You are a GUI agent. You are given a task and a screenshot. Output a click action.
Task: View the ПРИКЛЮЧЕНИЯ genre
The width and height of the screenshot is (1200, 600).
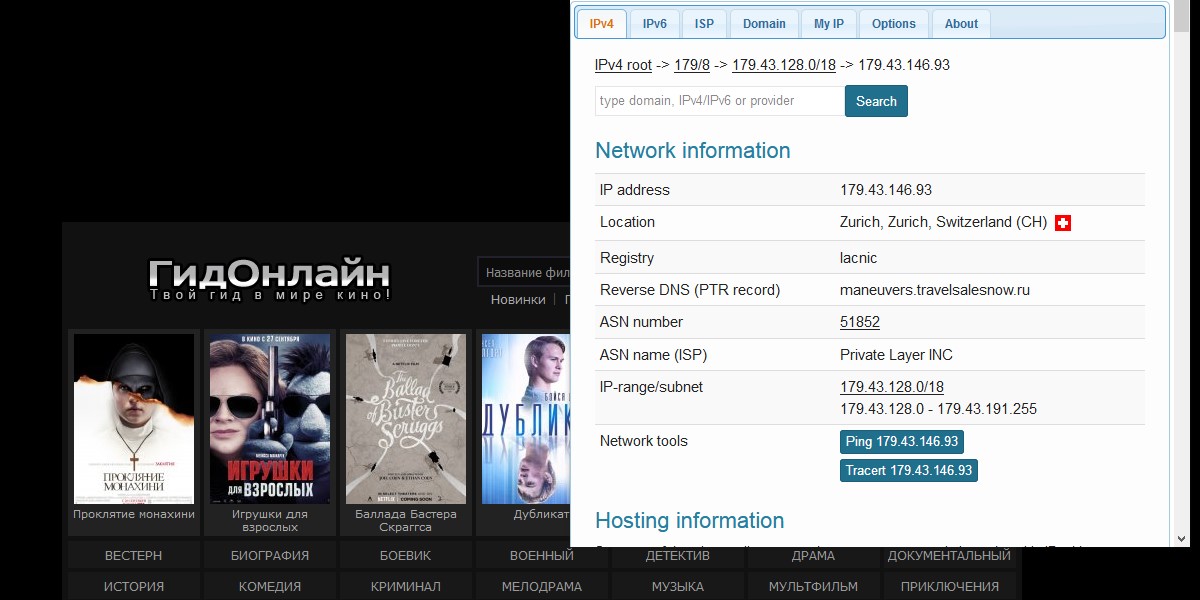pyautogui.click(x=949, y=587)
